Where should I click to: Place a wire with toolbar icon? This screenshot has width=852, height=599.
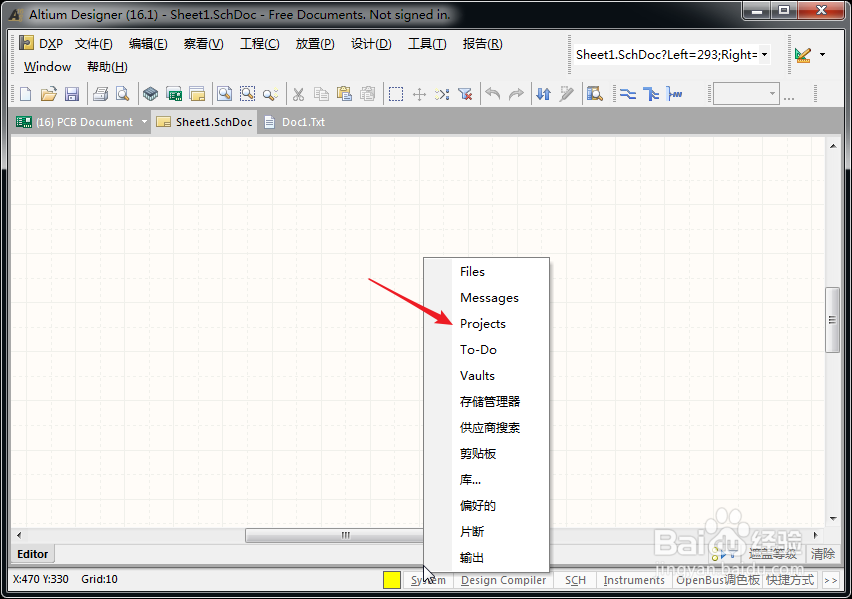coord(628,94)
